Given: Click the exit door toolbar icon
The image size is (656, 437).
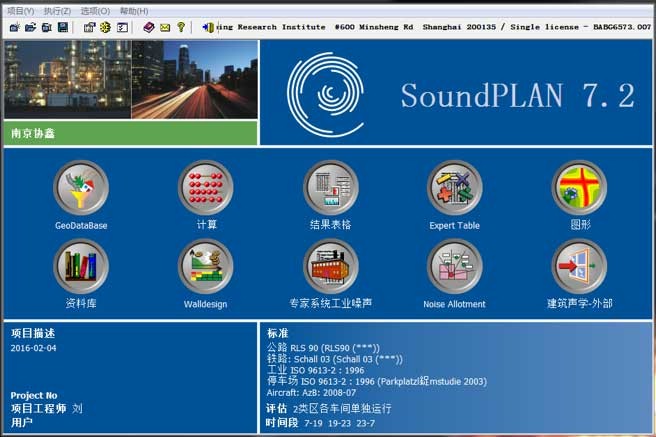Looking at the screenshot, I should tap(205, 27).
